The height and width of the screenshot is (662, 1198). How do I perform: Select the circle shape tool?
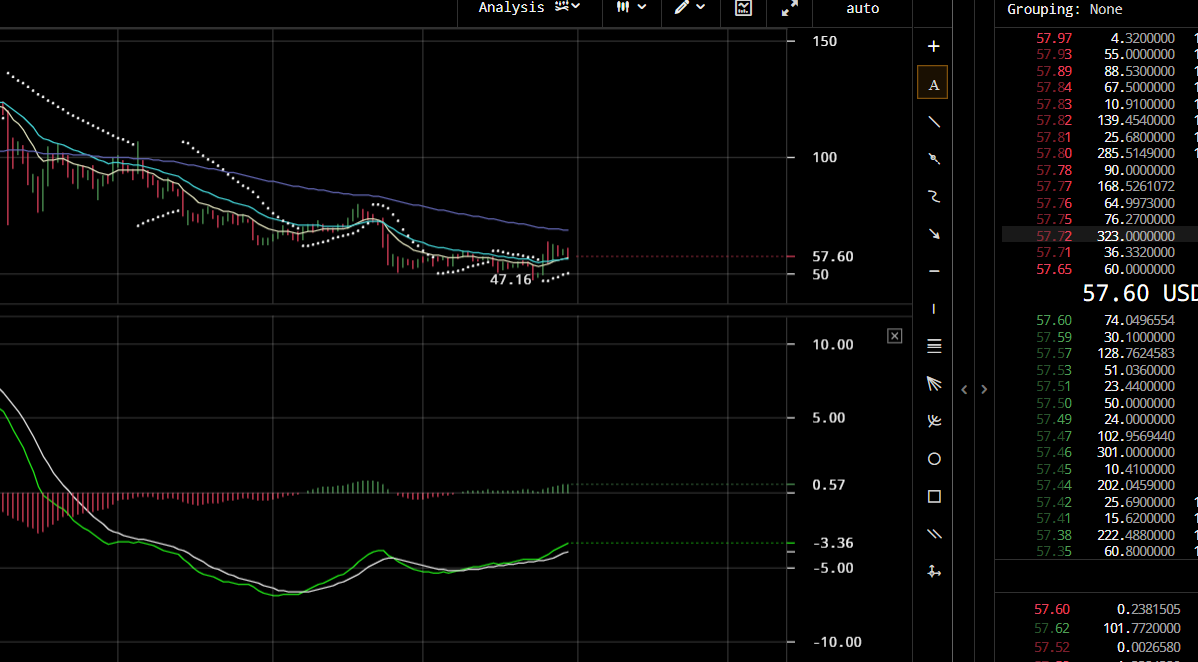(x=933, y=459)
